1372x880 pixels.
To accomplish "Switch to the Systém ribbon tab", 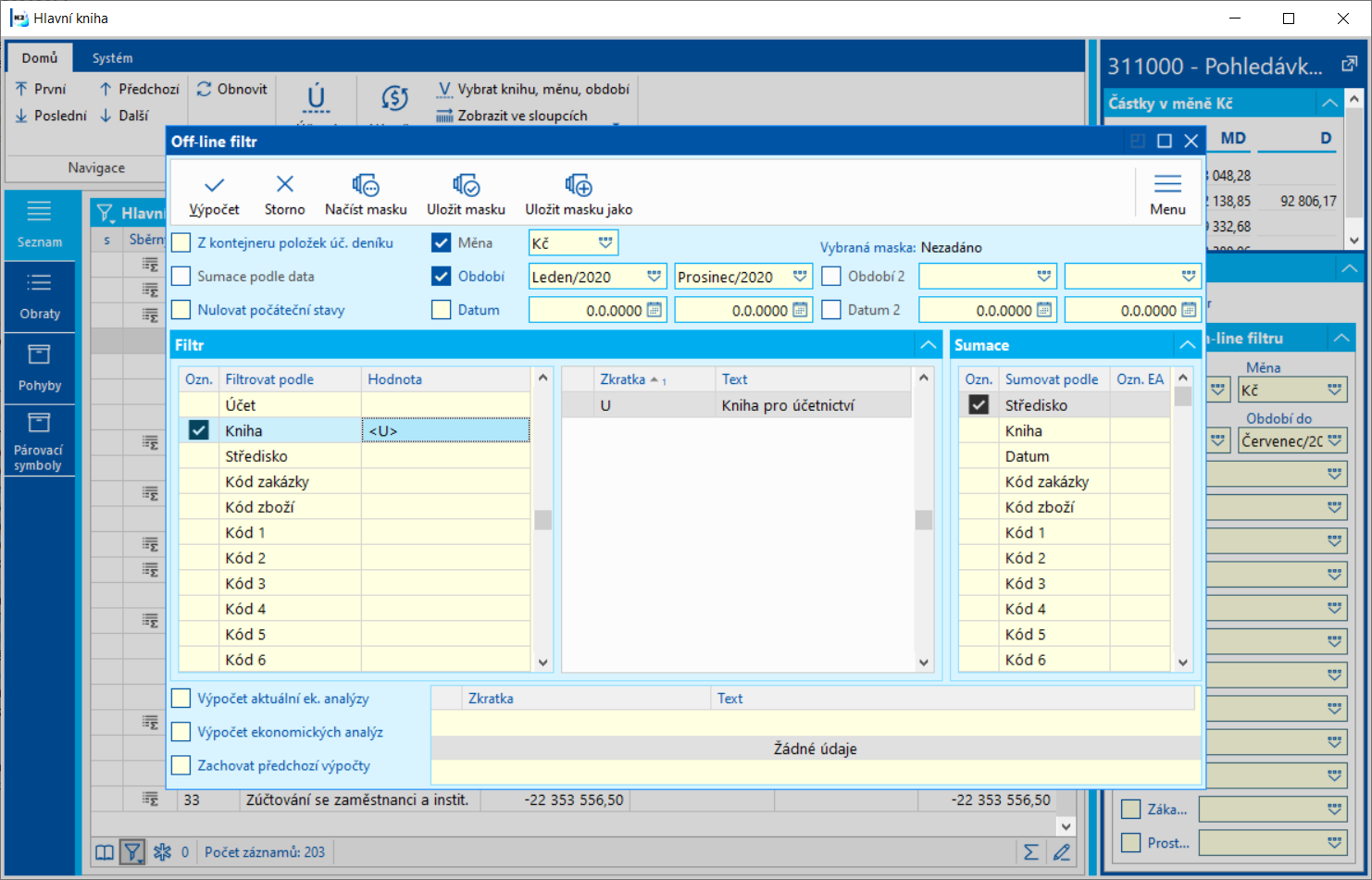I will pos(112,57).
